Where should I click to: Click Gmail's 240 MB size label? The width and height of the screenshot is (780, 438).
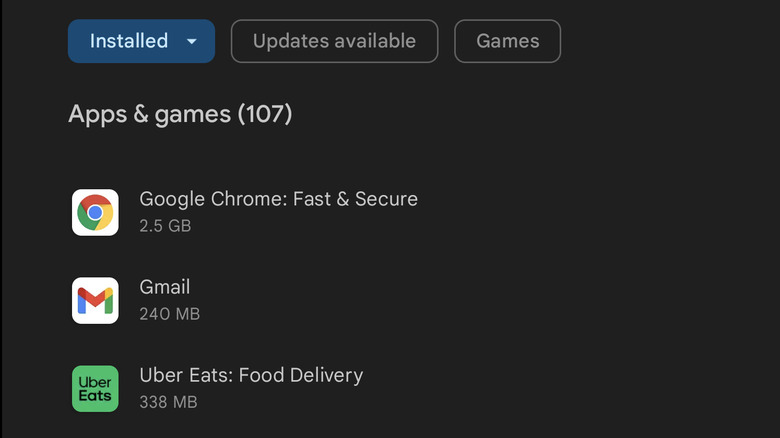coord(170,314)
